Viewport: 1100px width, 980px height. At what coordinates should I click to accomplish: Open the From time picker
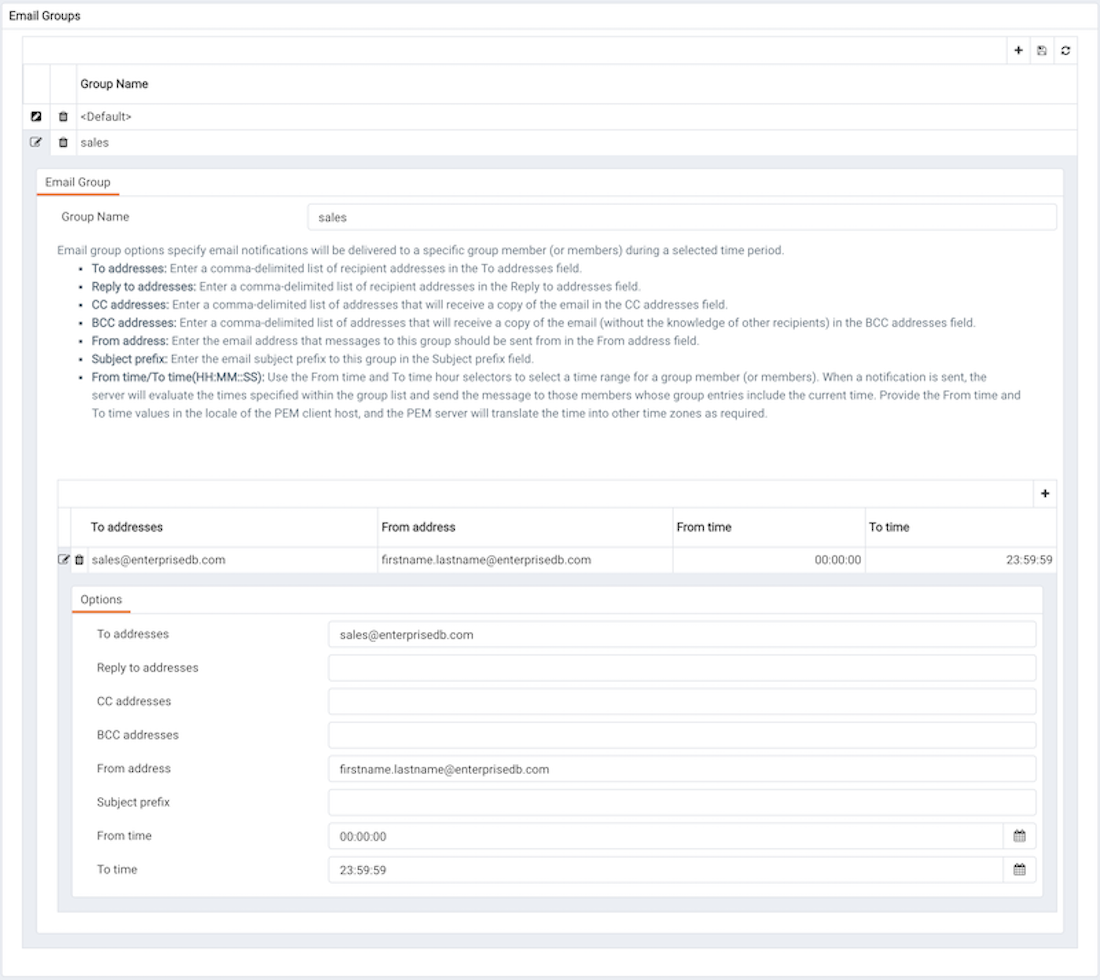point(1019,836)
